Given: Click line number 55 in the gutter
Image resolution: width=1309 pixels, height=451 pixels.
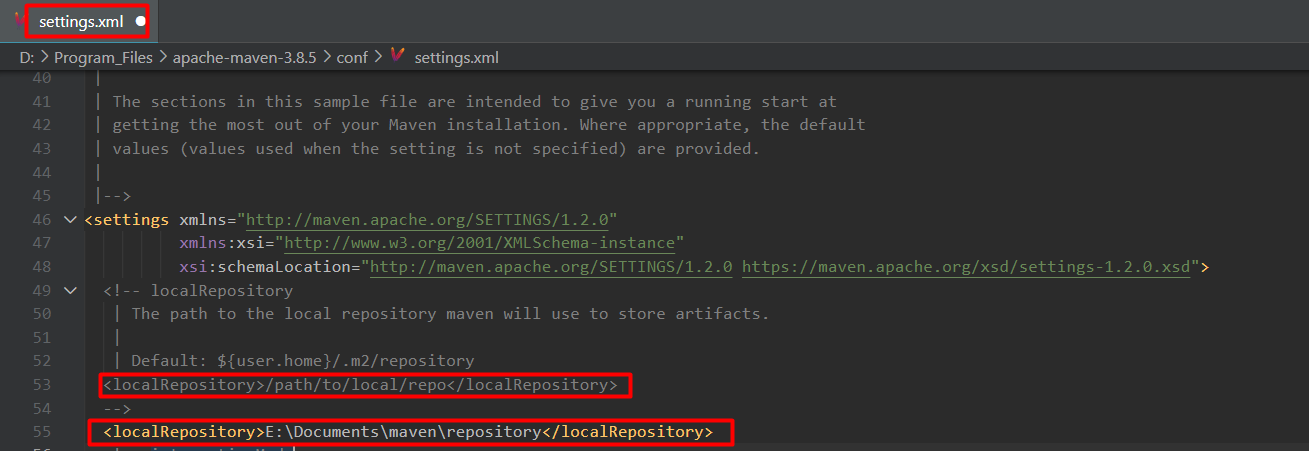Looking at the screenshot, I should tap(41, 432).
